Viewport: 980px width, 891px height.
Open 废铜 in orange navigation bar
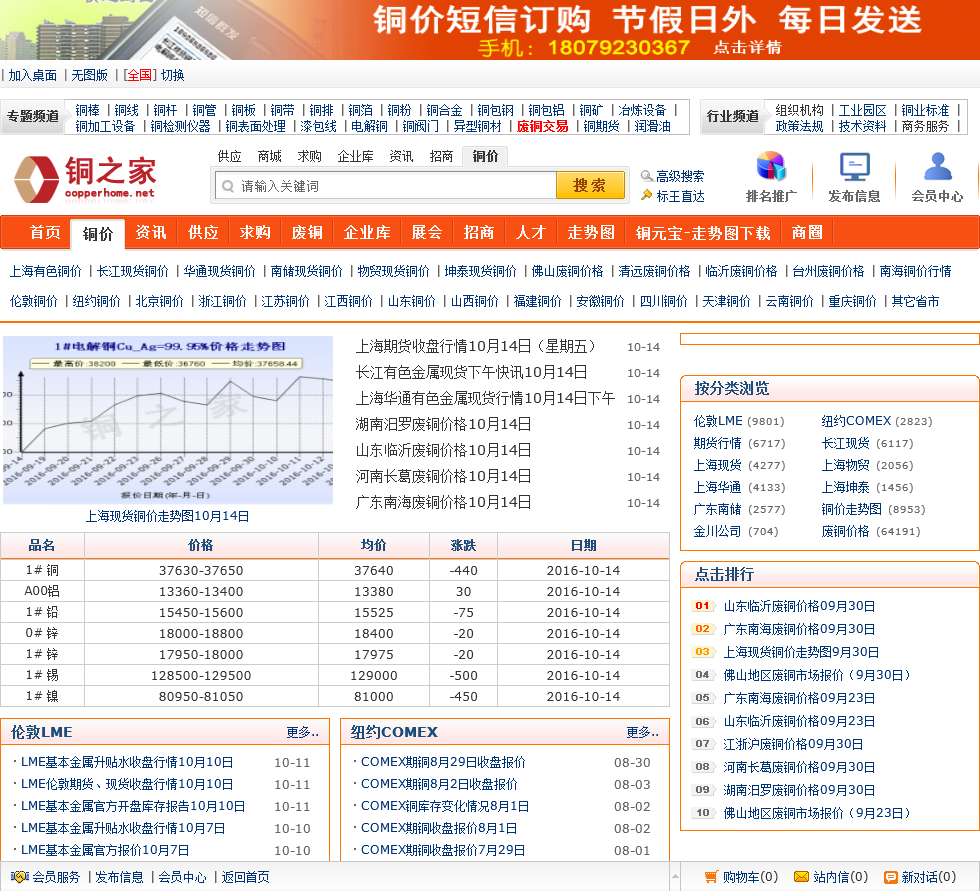point(307,232)
